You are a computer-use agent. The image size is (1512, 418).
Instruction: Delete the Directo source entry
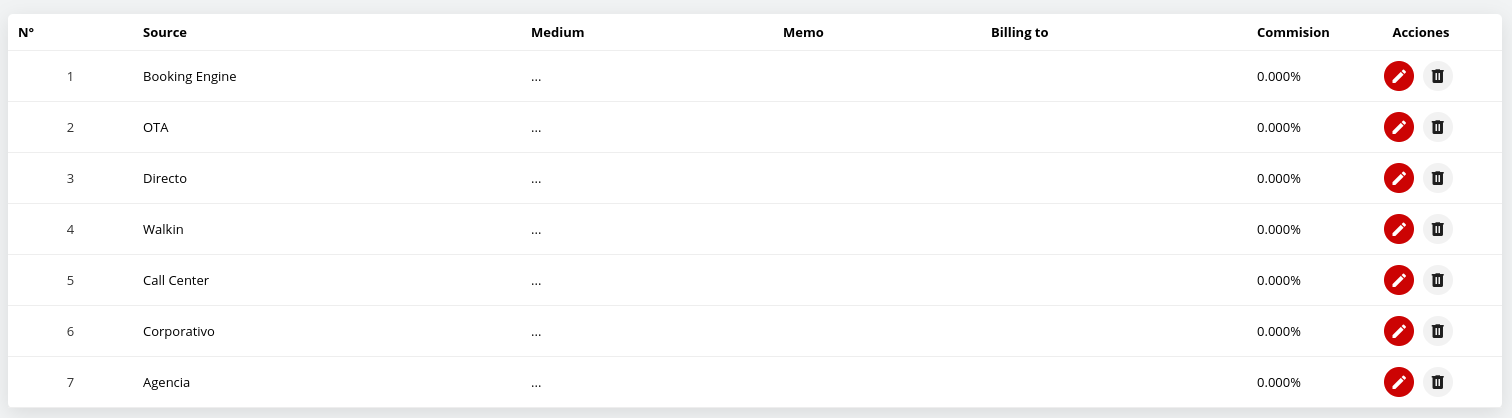(x=1437, y=178)
